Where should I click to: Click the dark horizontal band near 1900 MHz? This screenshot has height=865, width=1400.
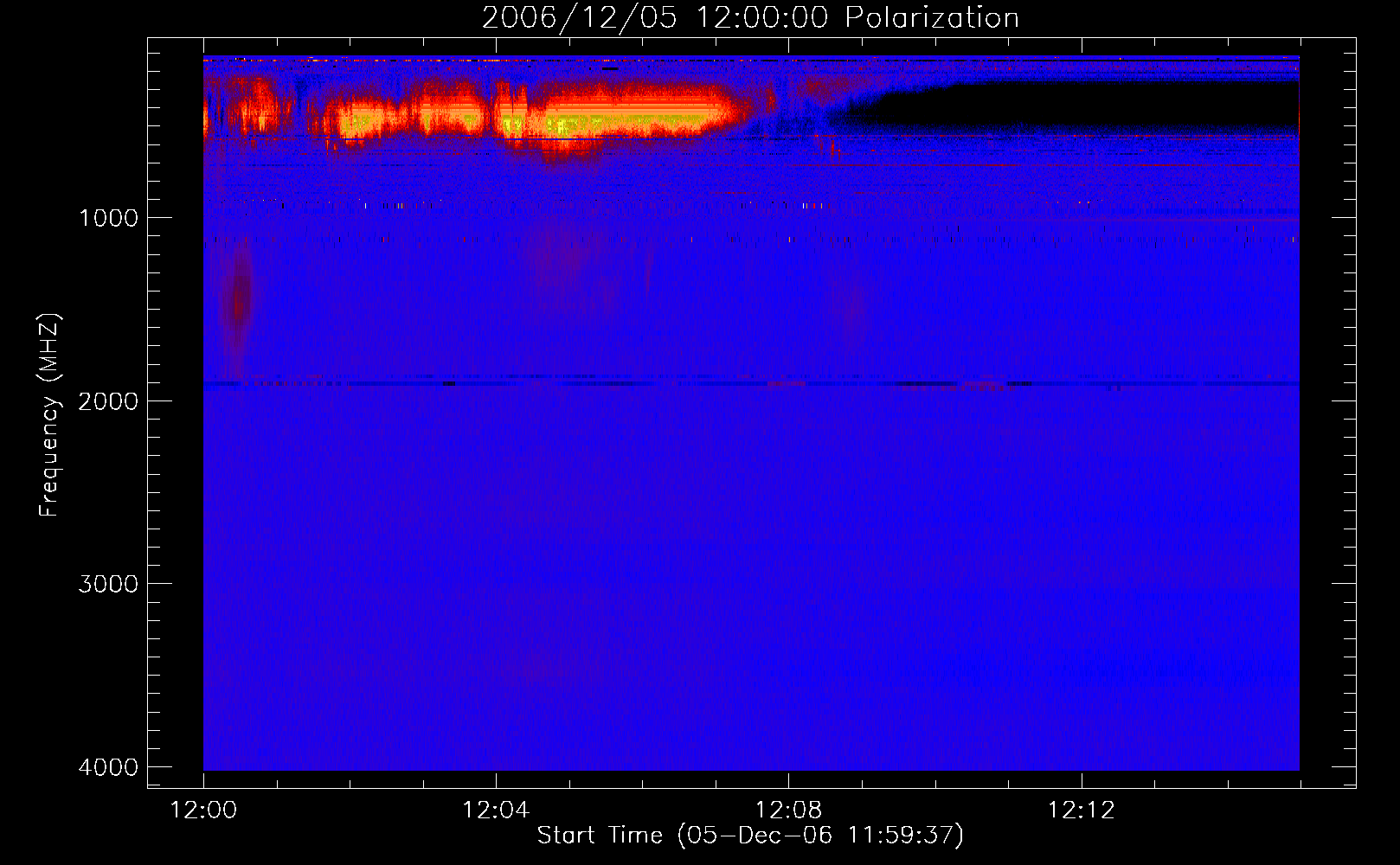pos(751,382)
